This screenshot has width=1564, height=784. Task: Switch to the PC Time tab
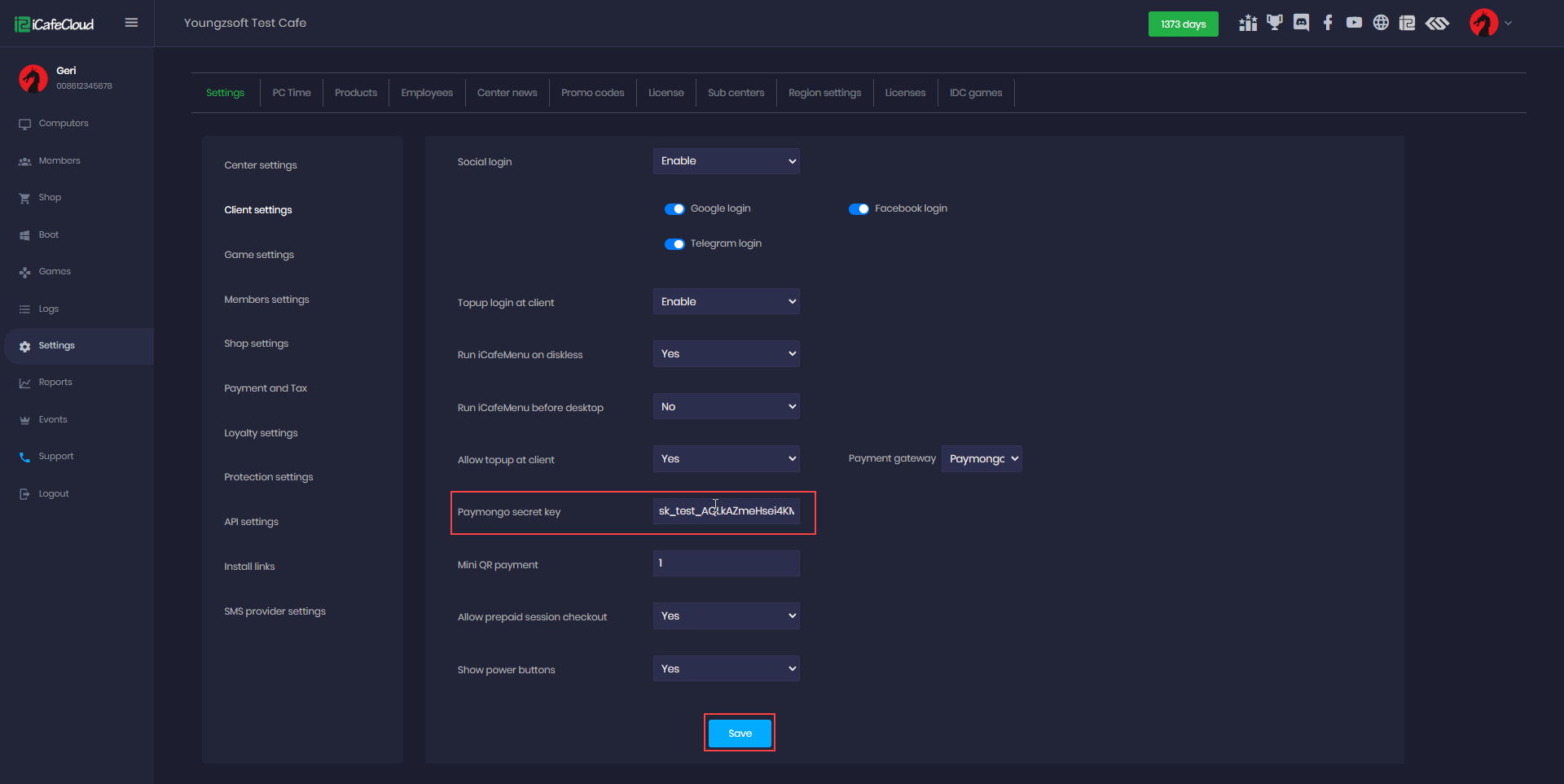click(292, 93)
